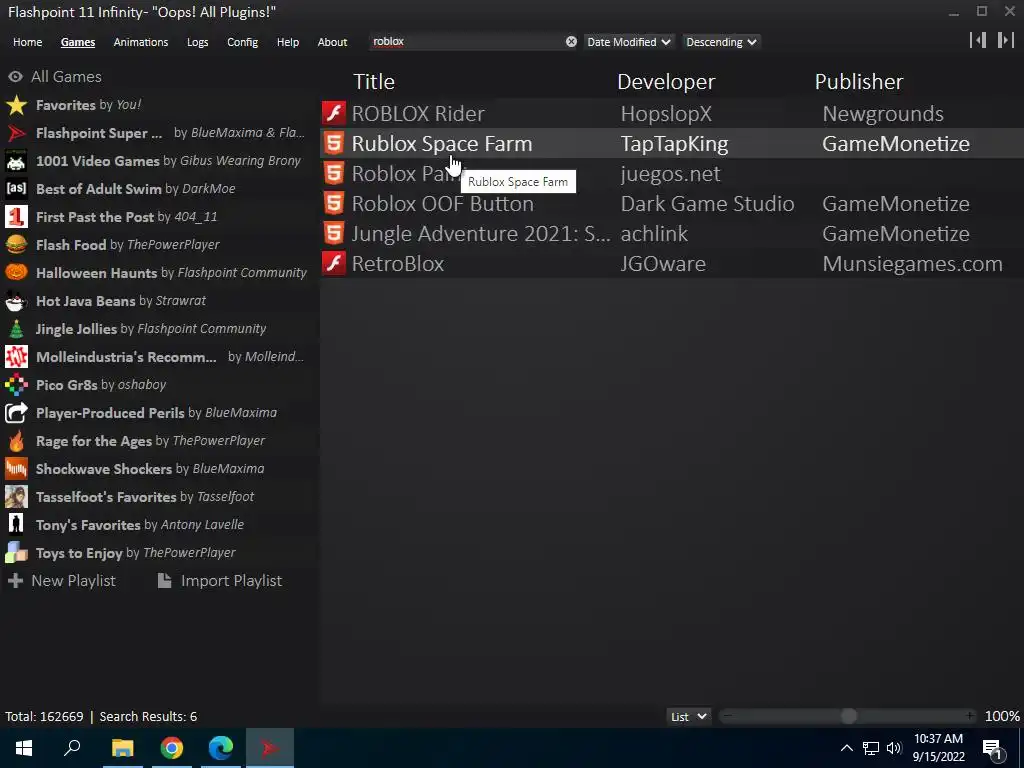
Task: Open the Logs tab
Action: click(x=197, y=42)
